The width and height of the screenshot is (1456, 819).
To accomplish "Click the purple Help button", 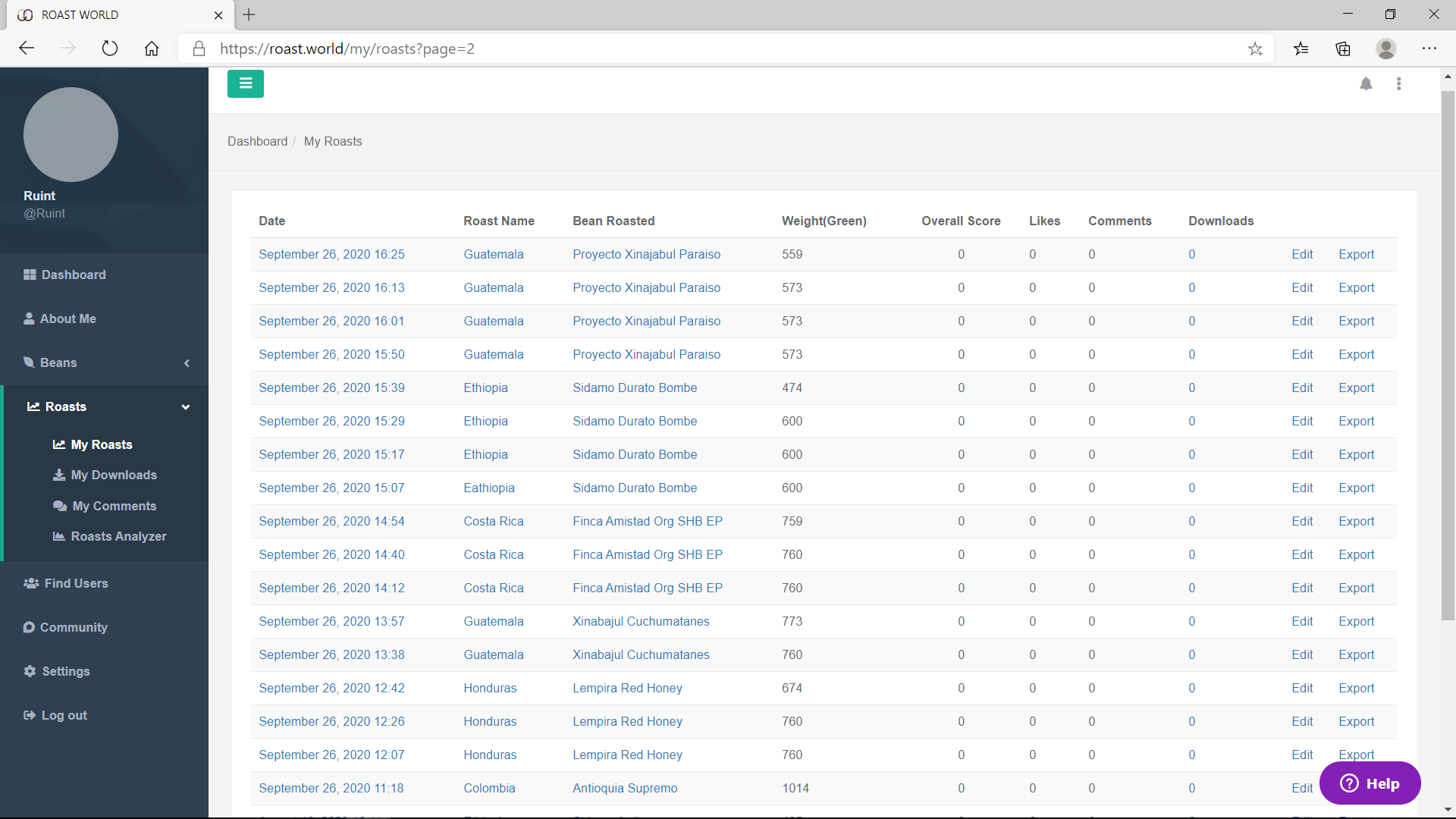I will (x=1370, y=783).
